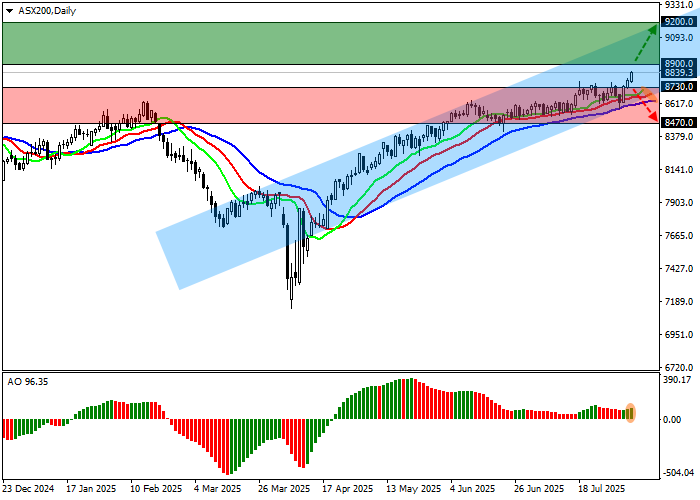This screenshot has height=500, width=700.
Task: Click the 7665.0 price axis value
Action: 679,236
